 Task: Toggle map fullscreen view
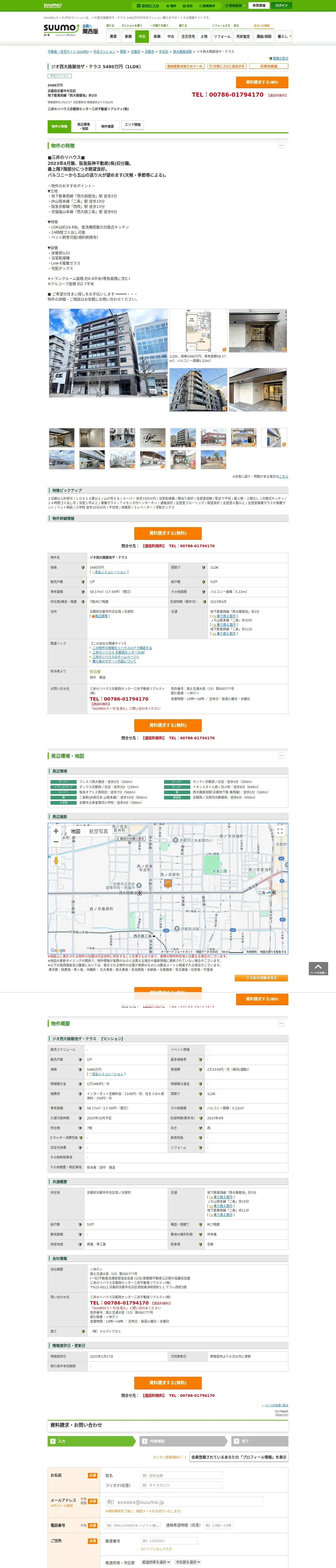(x=280, y=831)
